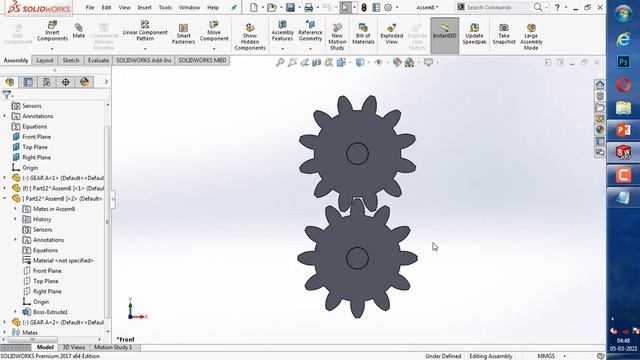
Task: Open Linear Component Pattern tool
Action: pyautogui.click(x=145, y=31)
